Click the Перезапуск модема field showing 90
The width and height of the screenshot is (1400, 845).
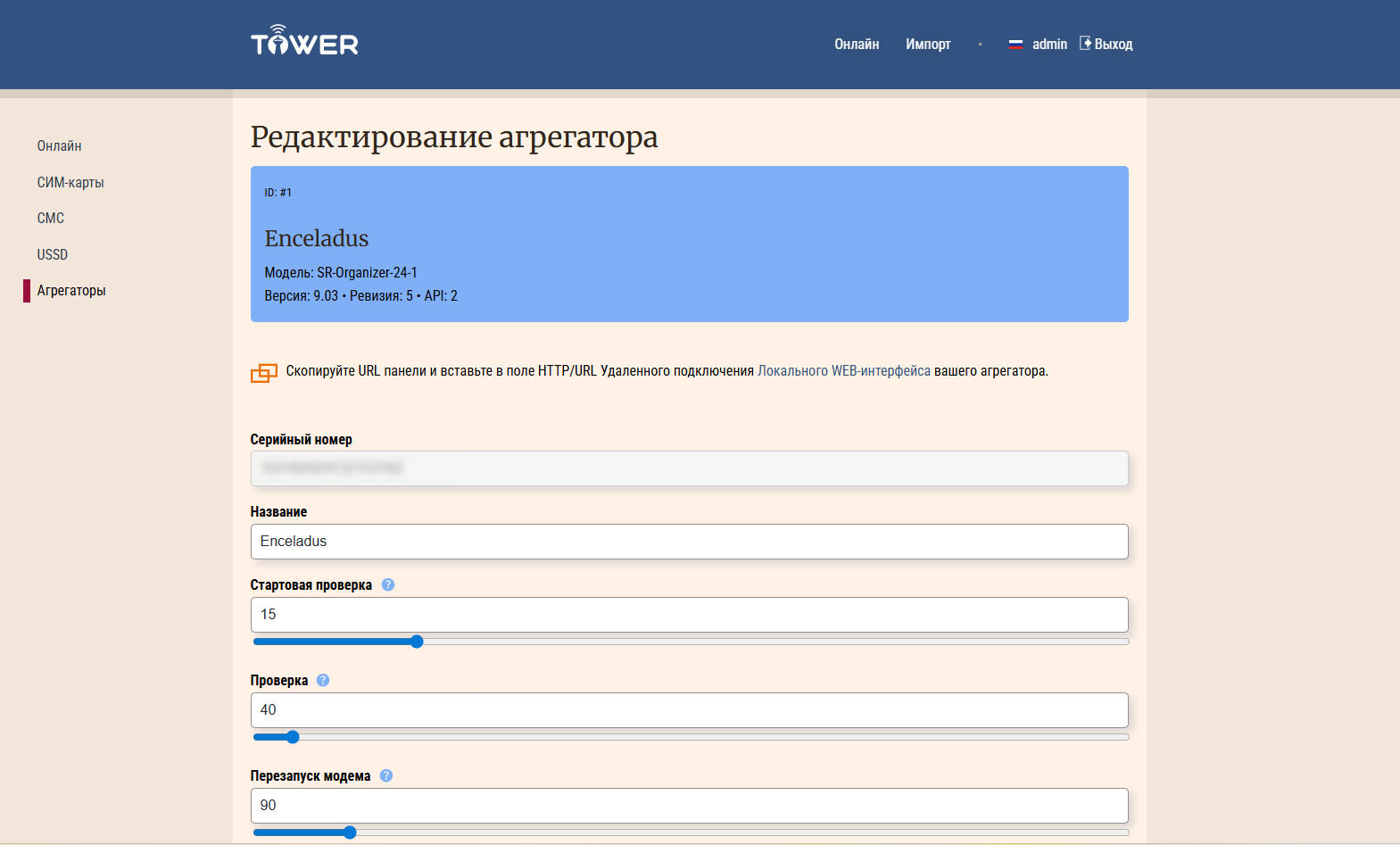tap(689, 806)
